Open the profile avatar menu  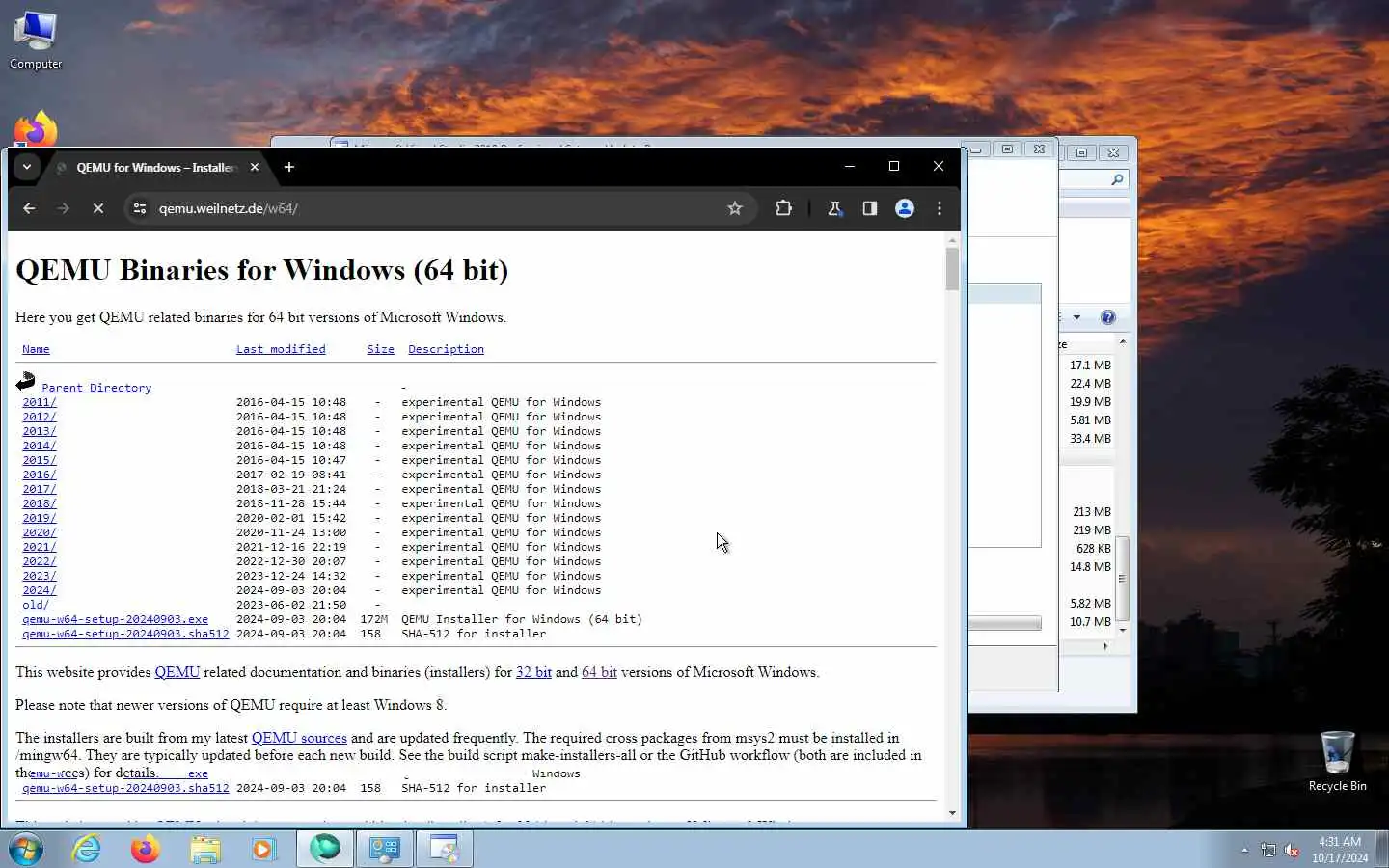tap(905, 208)
